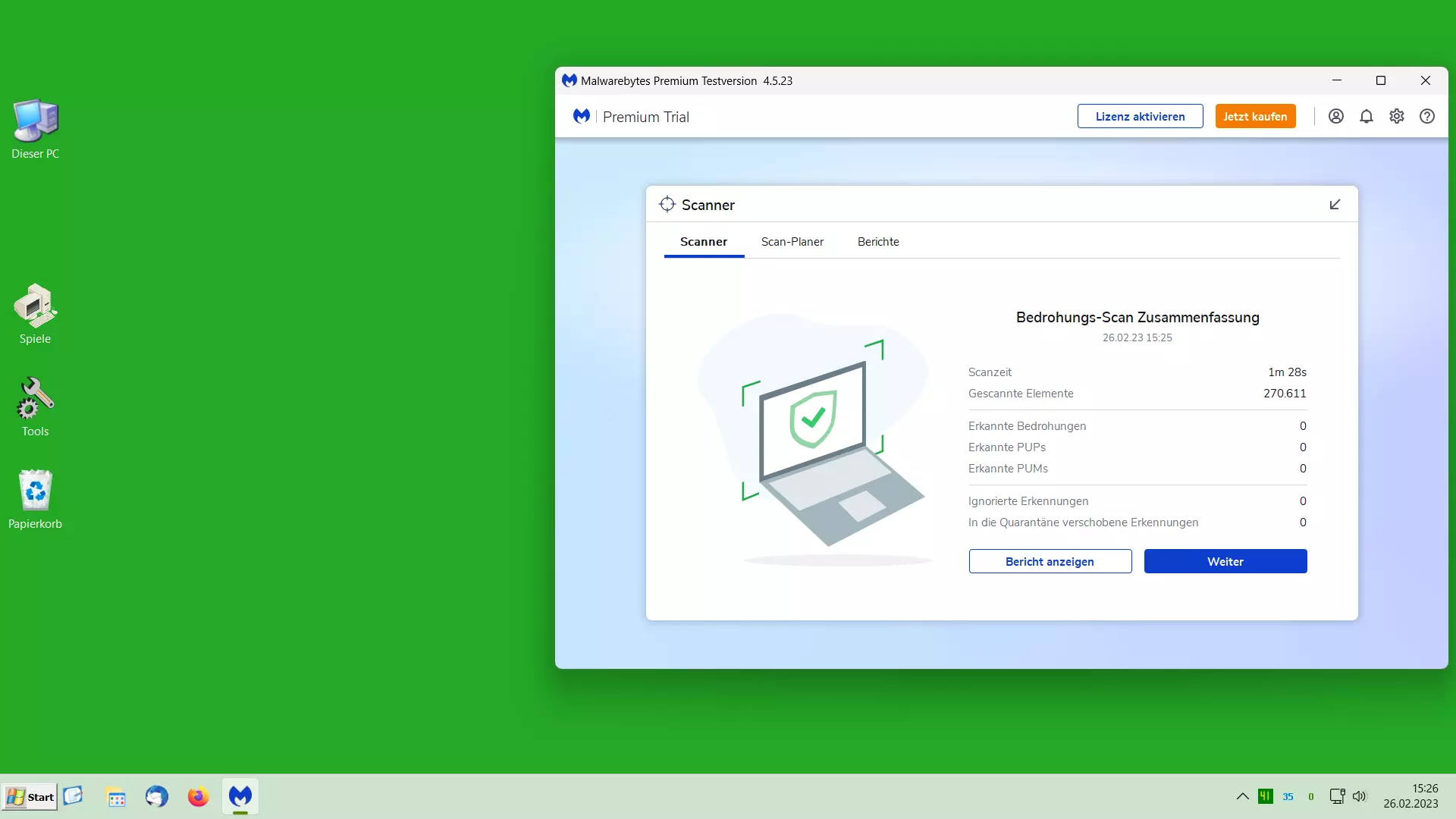Image resolution: width=1456 pixels, height=819 pixels.
Task: Click the Gescannte Elemente value 270.611
Action: [1285, 394]
